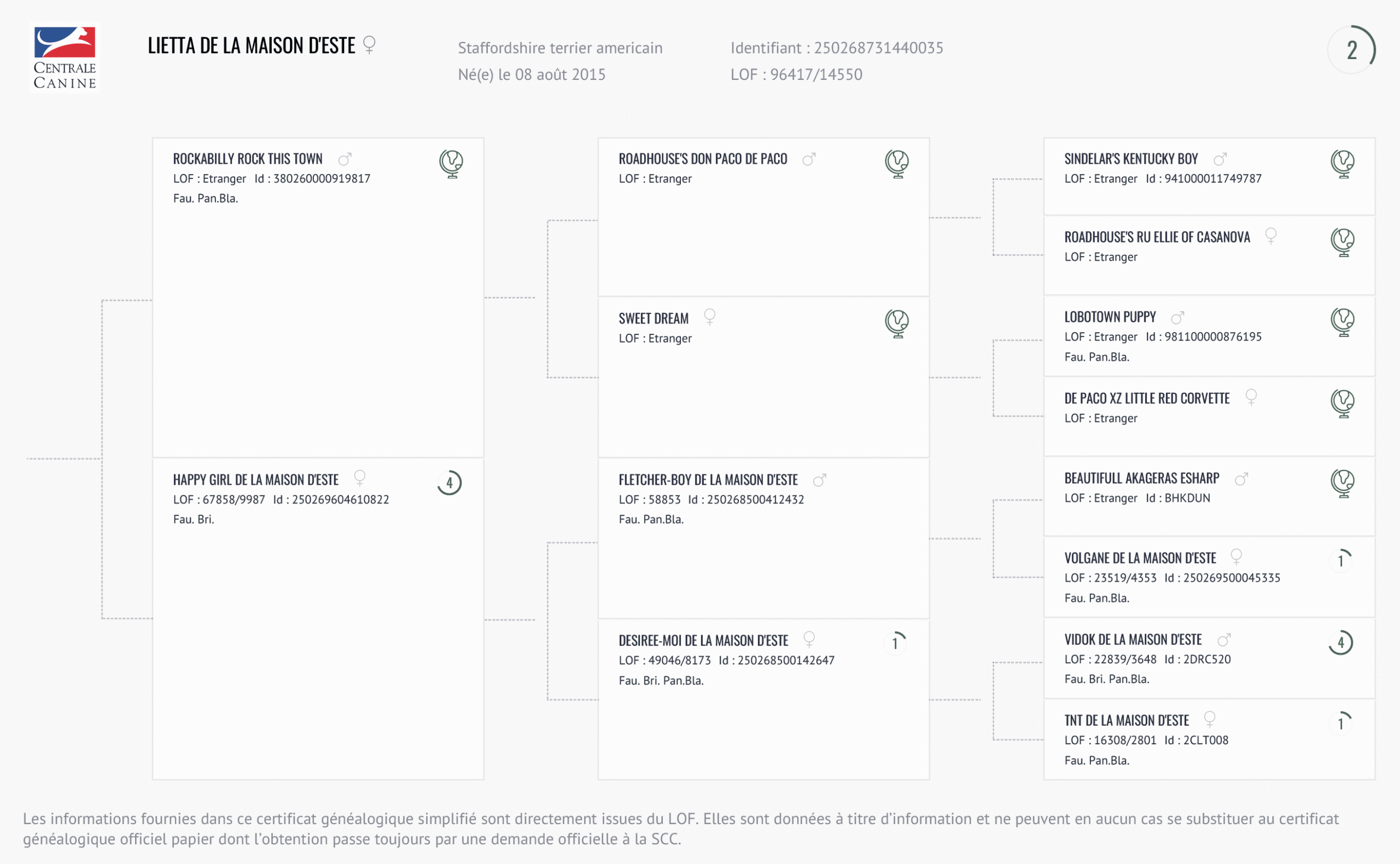Open Happy Girl De La Maison D'Este pedigree
Viewport: 1400px width, 864px height.
point(256,480)
